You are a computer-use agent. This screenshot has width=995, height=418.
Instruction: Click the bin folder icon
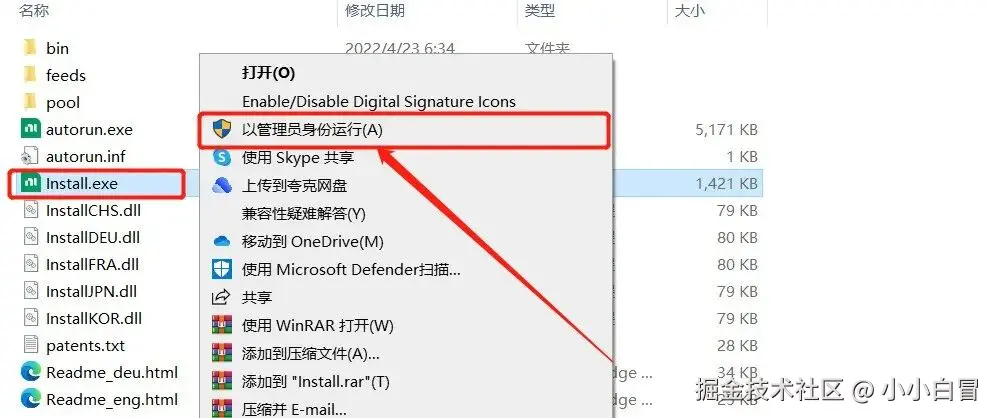pyautogui.click(x=30, y=48)
